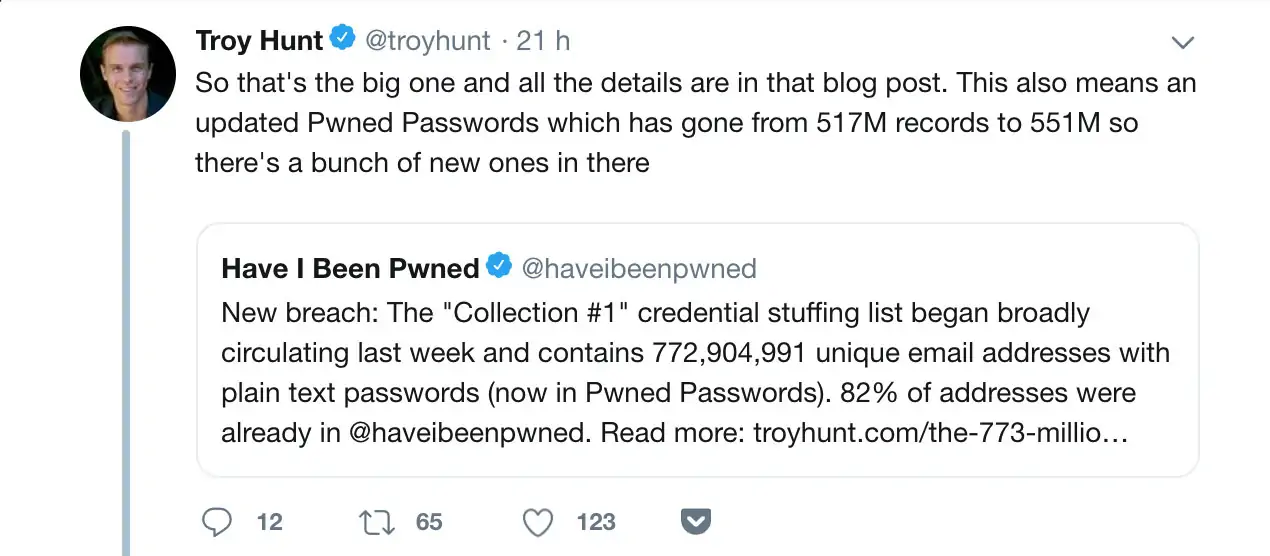Expand the tweet options chevron menu
This screenshot has height=556, width=1270.
(x=1183, y=41)
